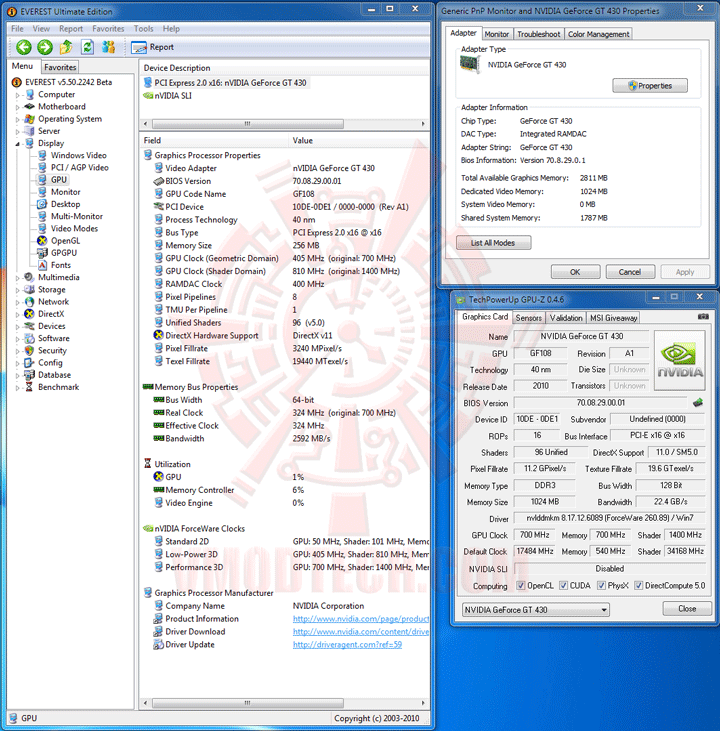Switch to the Validation tab in GPU-Z

tap(566, 318)
